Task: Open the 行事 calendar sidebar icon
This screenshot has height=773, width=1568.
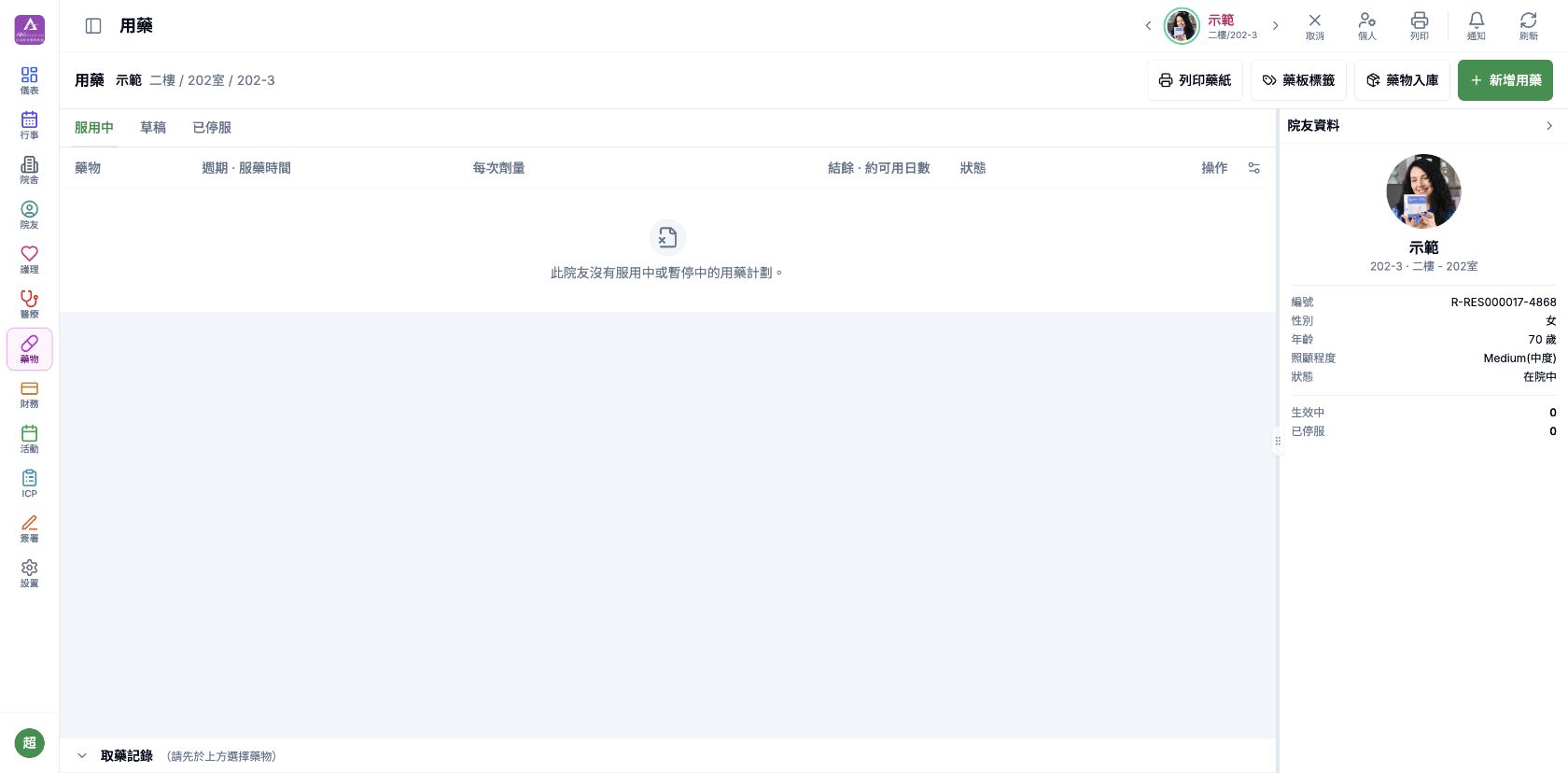Action: (29, 125)
